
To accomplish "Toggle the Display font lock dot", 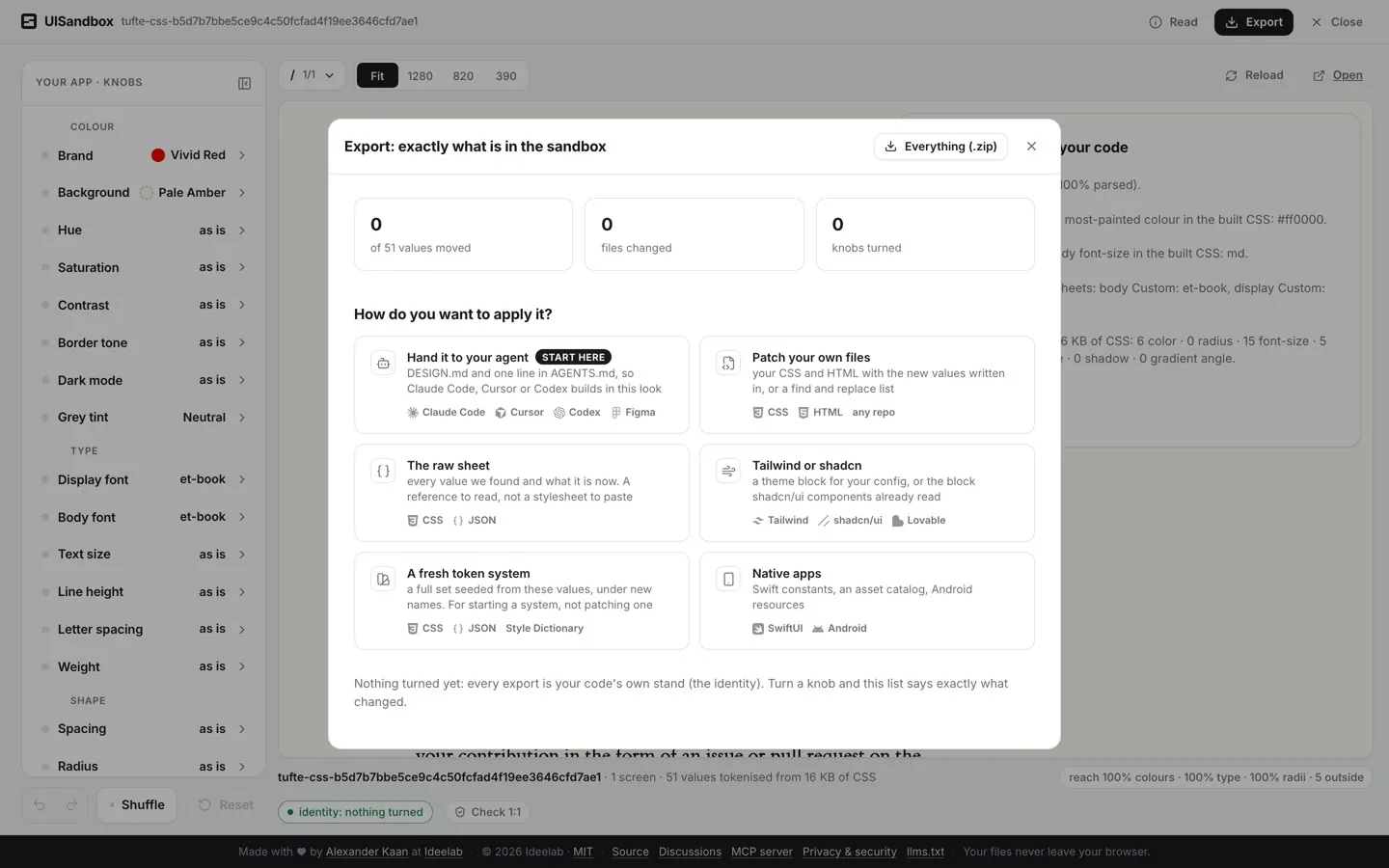I will (x=45, y=479).
